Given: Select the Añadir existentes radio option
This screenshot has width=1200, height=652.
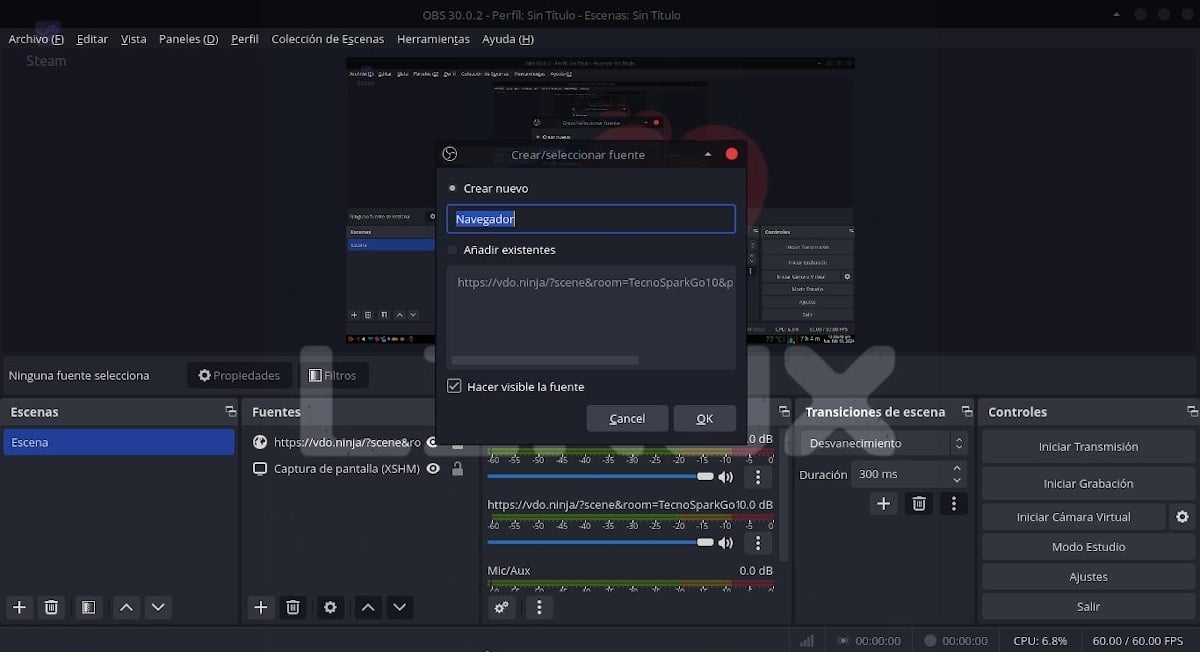Looking at the screenshot, I should (x=453, y=250).
